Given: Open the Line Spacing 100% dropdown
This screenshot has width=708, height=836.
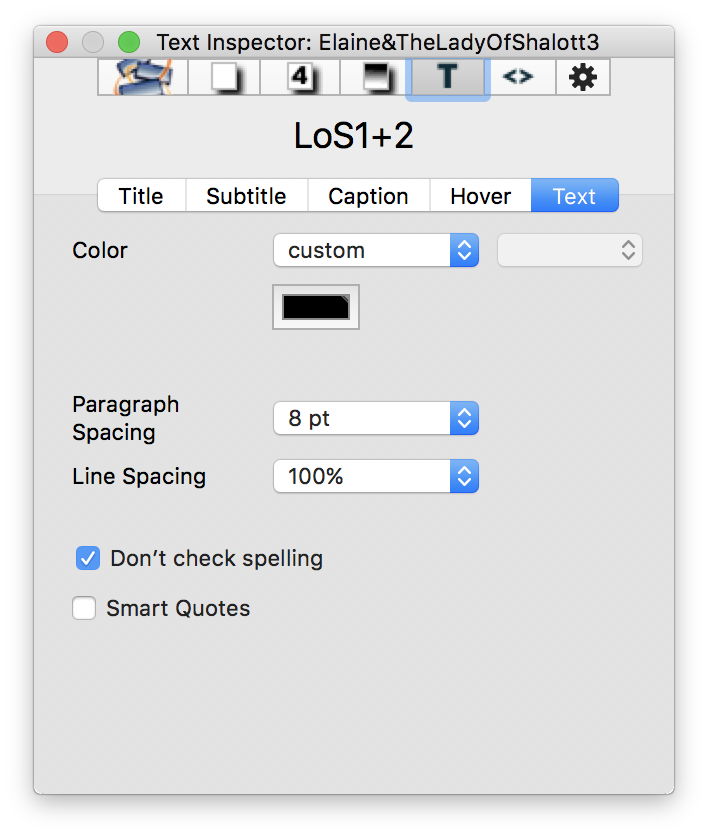Looking at the screenshot, I should coord(376,476).
